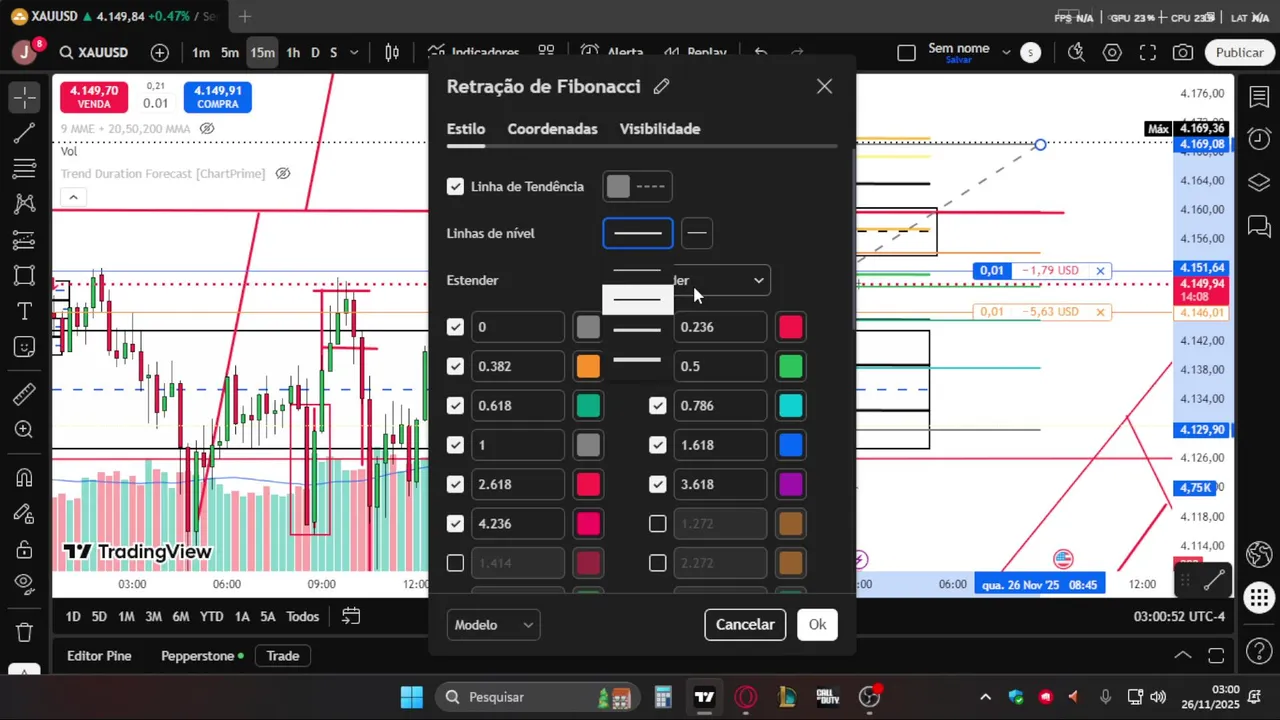Open the Fibonacci tools group in sidebar
The height and width of the screenshot is (720, 1280).
tap(25, 168)
